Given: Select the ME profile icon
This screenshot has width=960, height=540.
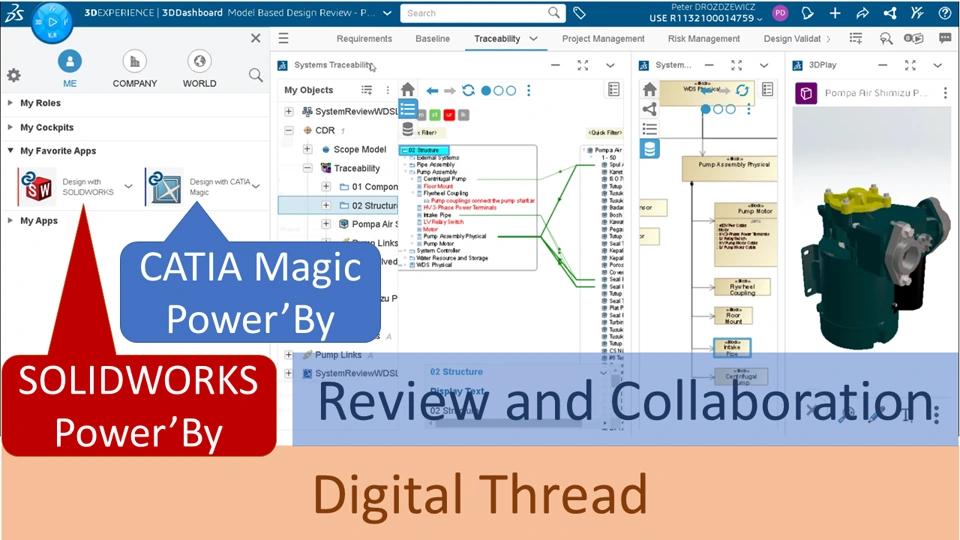Looking at the screenshot, I should (70, 61).
